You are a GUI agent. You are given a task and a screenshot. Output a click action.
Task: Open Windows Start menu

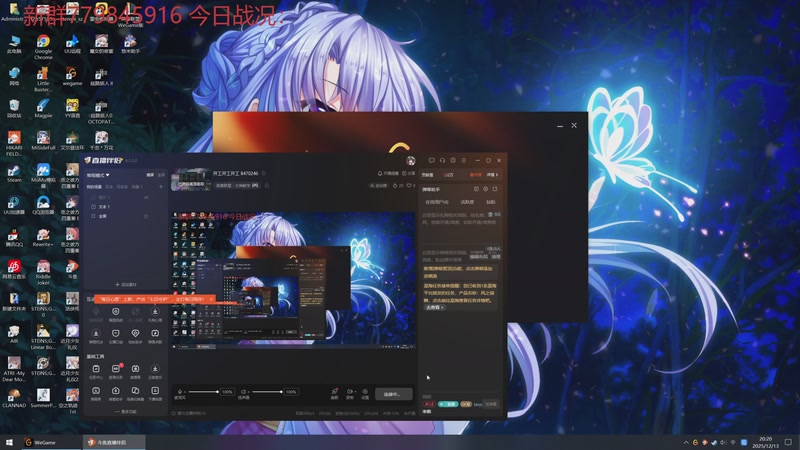pyautogui.click(x=9, y=442)
